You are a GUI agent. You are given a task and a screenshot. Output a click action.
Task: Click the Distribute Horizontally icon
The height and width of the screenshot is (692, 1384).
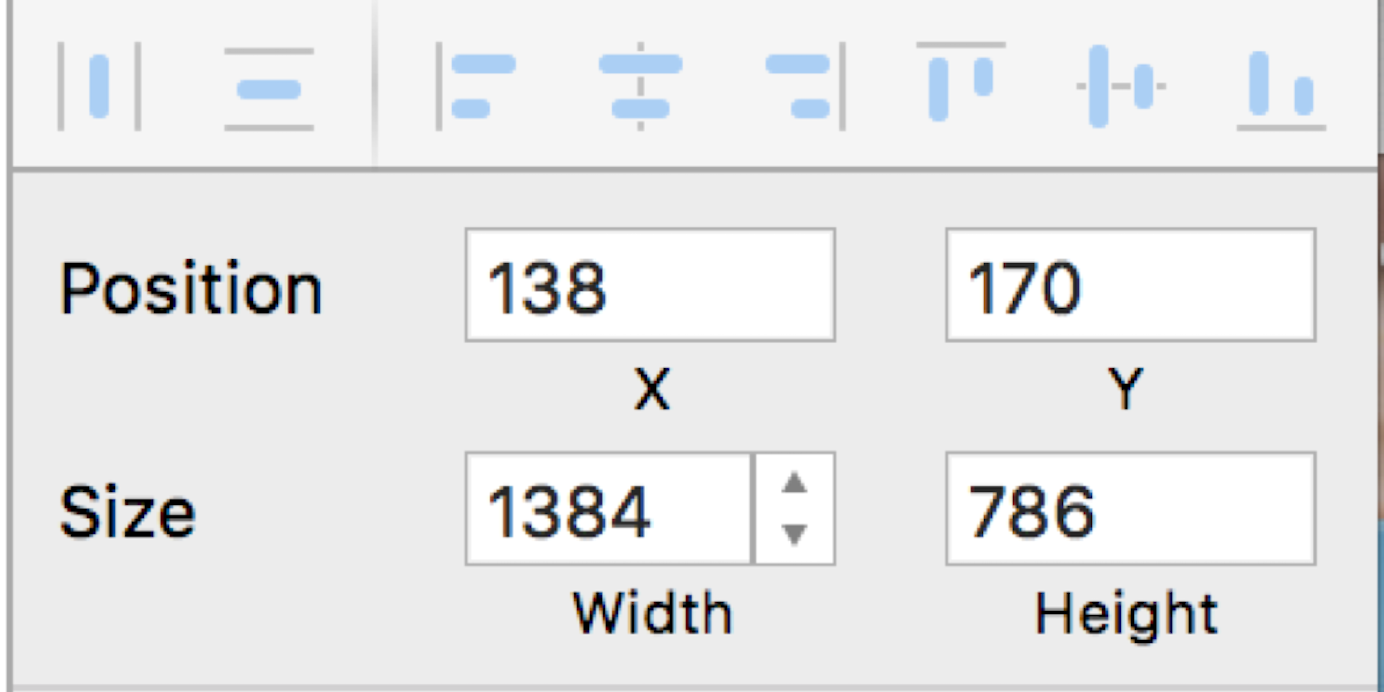[x=98, y=88]
